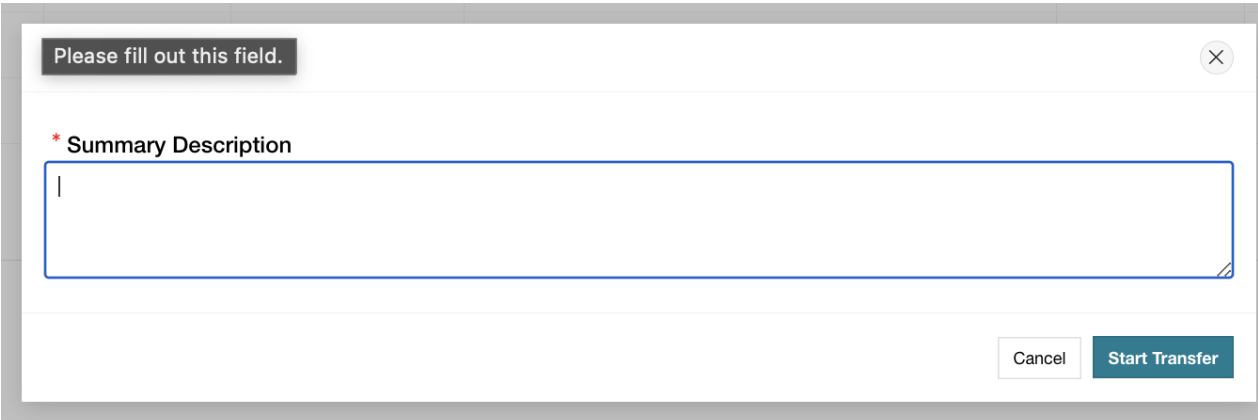Hit the teal Start Transfer button
Image resolution: width=1258 pixels, height=420 pixels.
(x=1162, y=358)
